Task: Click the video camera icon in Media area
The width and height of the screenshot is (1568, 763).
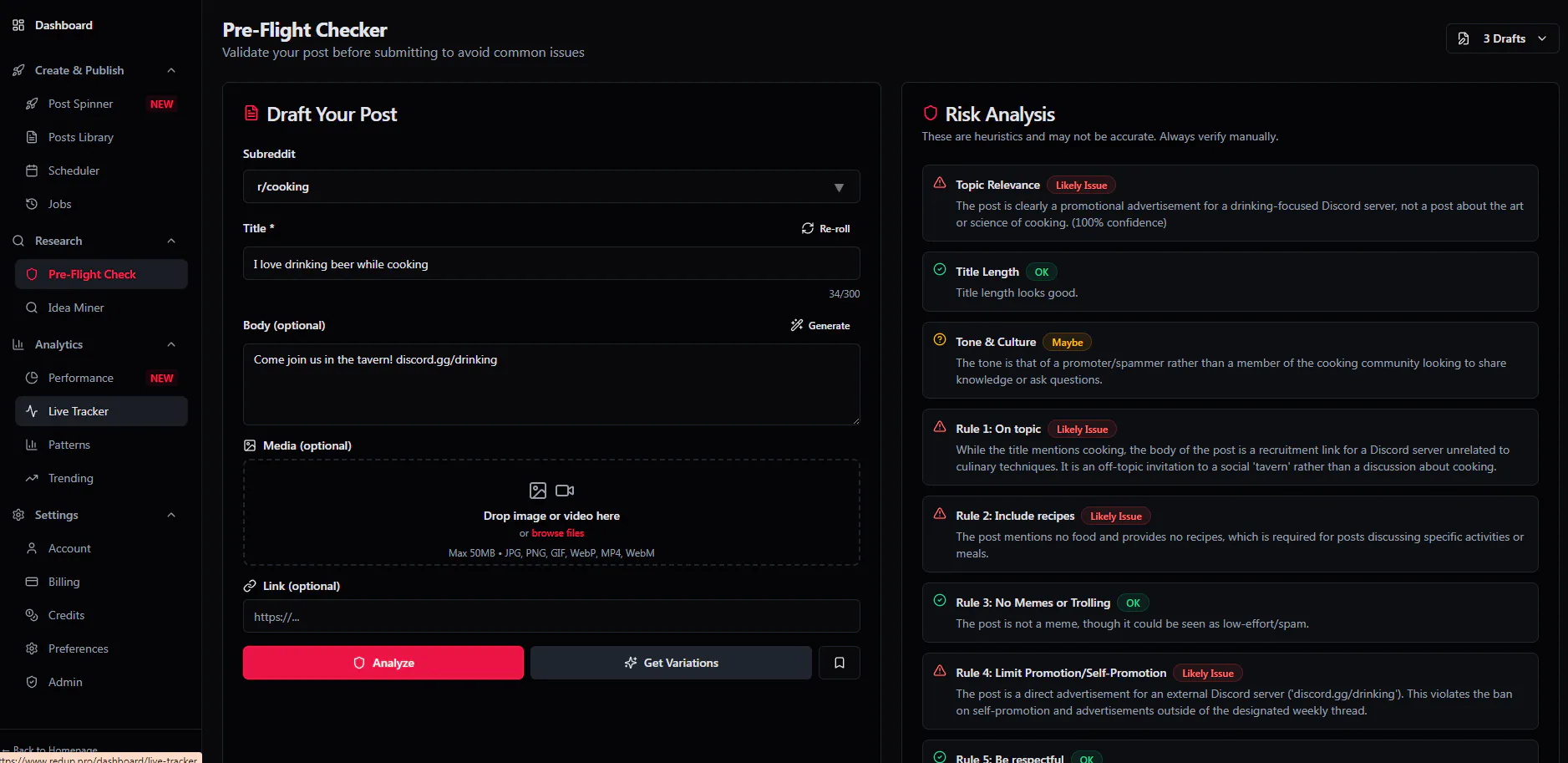Action: 565,491
